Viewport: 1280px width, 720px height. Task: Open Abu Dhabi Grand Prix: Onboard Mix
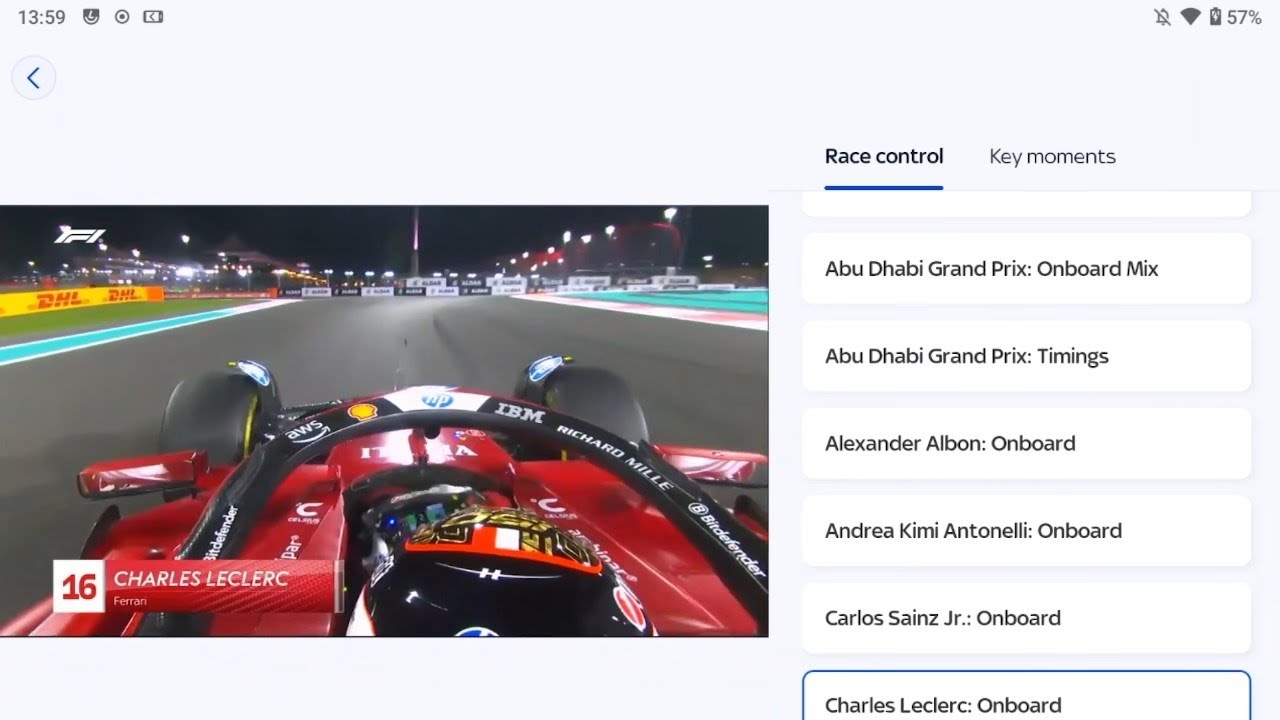coord(1026,268)
